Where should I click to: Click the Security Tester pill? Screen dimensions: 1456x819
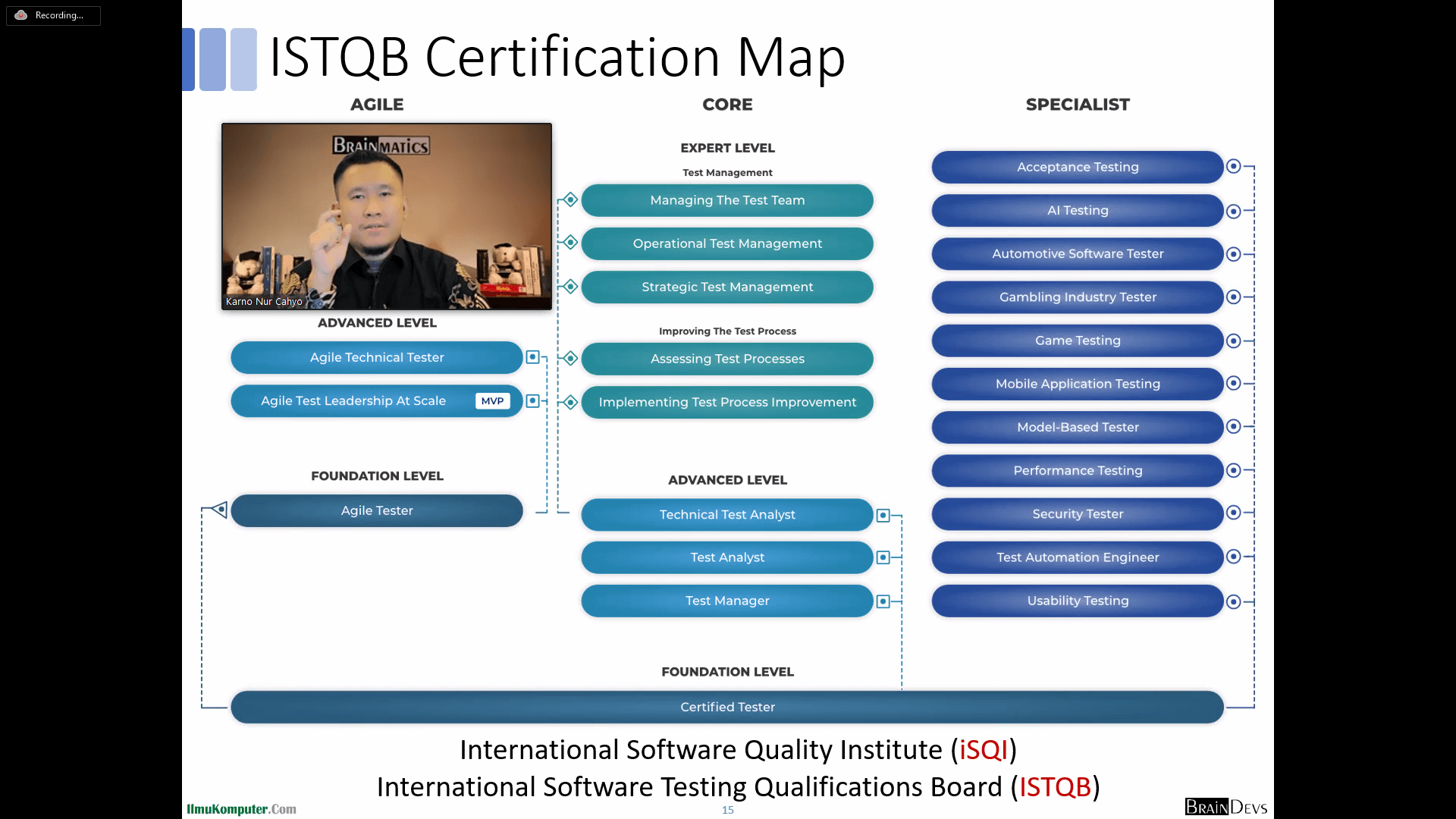pyautogui.click(x=1077, y=514)
